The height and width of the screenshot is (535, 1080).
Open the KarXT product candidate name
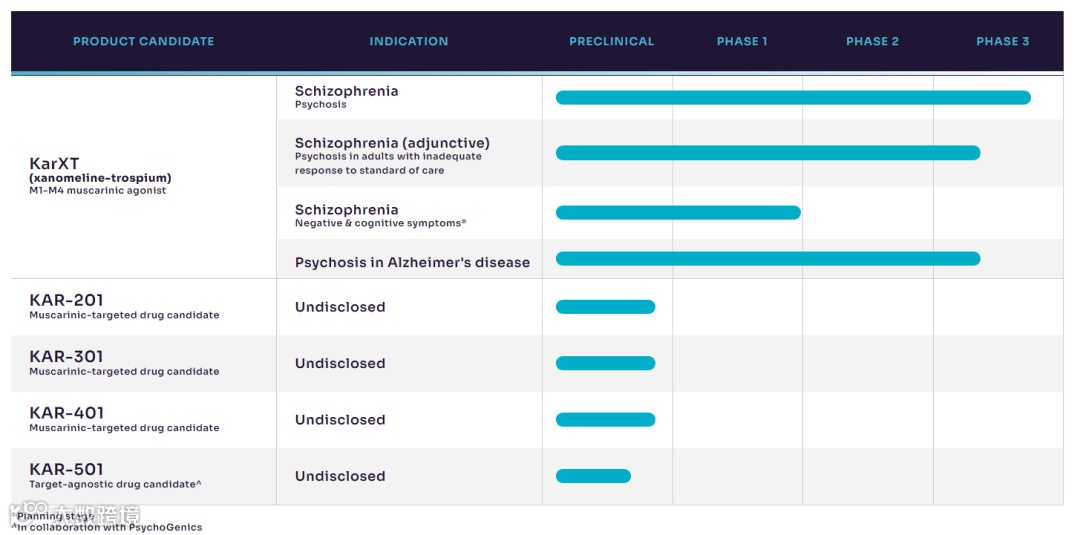pyautogui.click(x=54, y=164)
